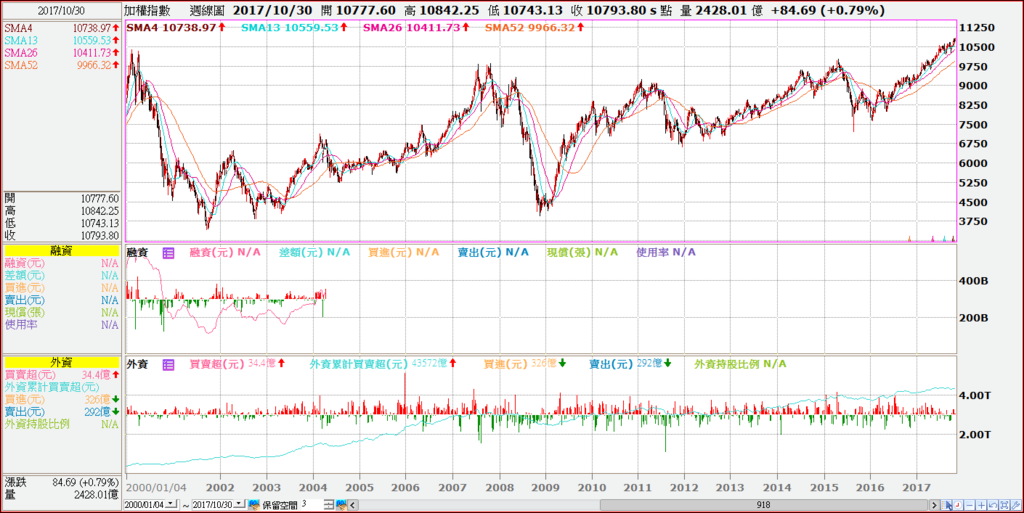Adjust the 保留空間 stepper control
Image resolution: width=1024 pixels, height=513 pixels.
coord(328,505)
